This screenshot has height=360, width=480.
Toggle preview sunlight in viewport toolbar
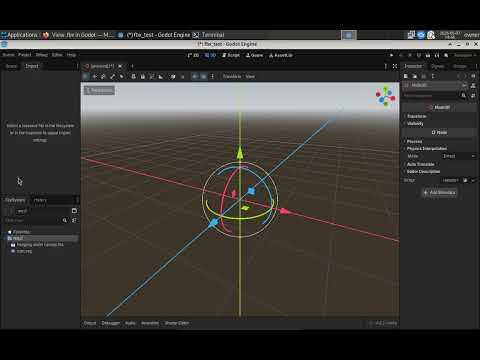pos(195,76)
